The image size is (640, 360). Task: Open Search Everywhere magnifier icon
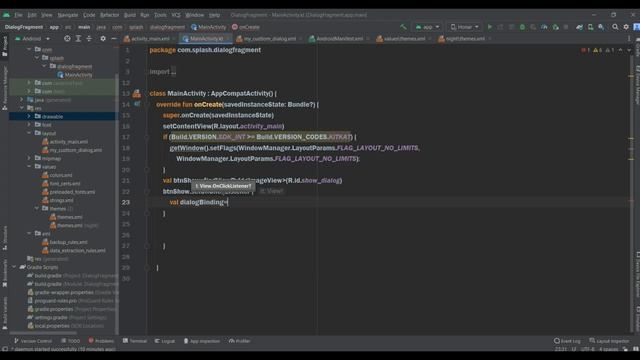coord(615,27)
